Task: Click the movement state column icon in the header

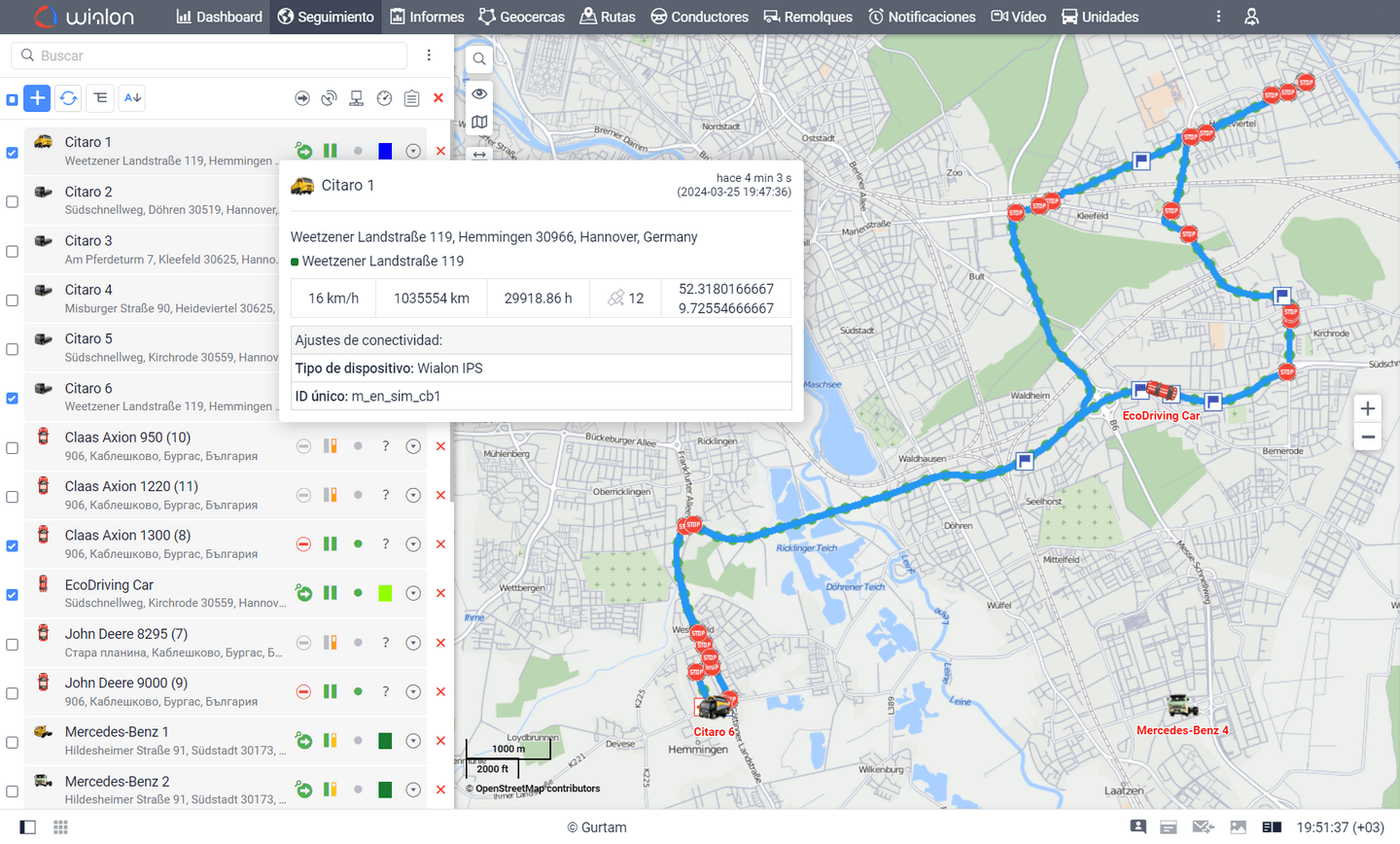Action: [302, 98]
